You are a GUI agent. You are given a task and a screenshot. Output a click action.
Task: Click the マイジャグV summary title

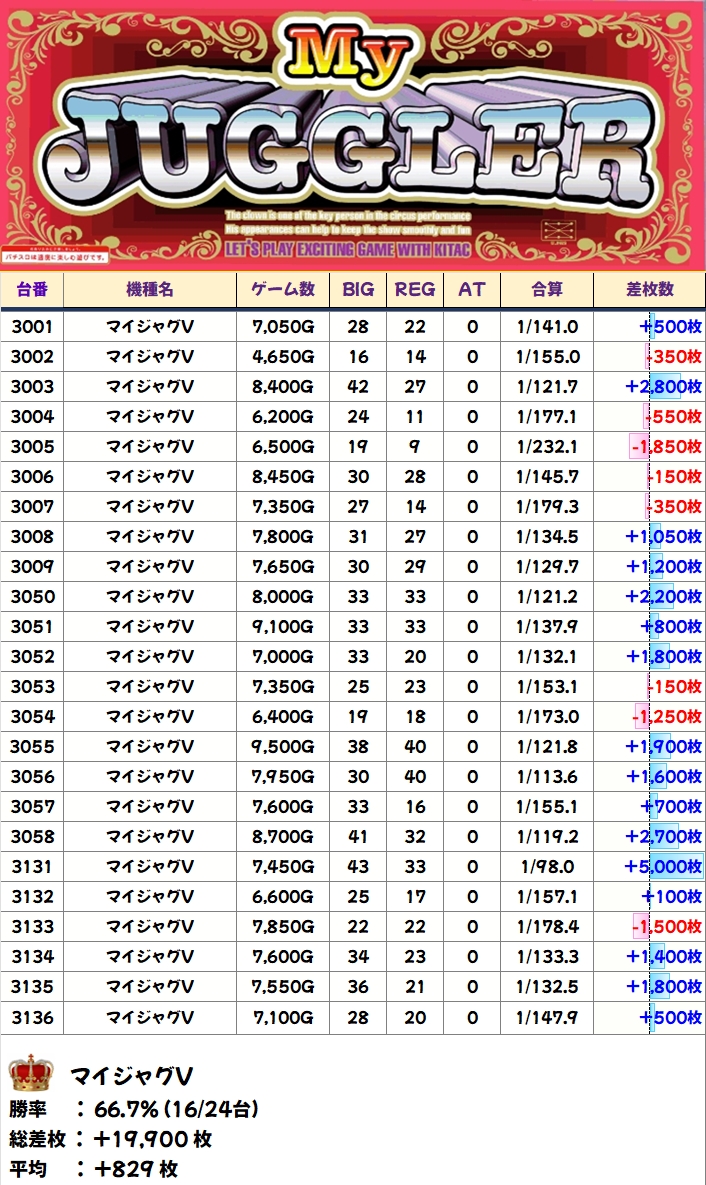pyautogui.click(x=132, y=1075)
